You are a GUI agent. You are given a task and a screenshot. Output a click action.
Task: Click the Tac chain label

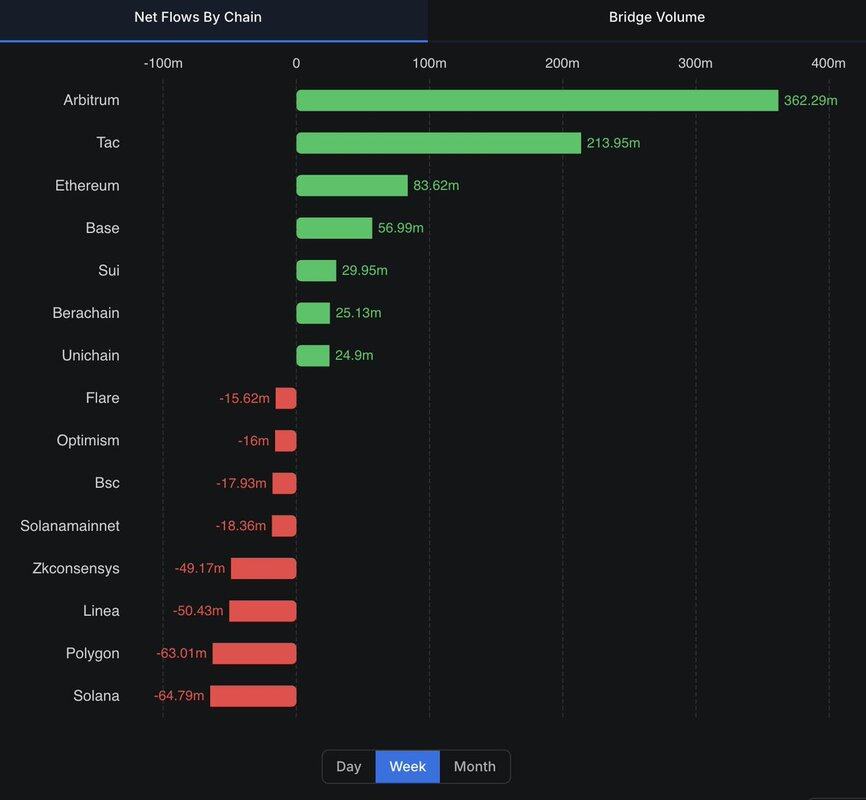(108, 143)
